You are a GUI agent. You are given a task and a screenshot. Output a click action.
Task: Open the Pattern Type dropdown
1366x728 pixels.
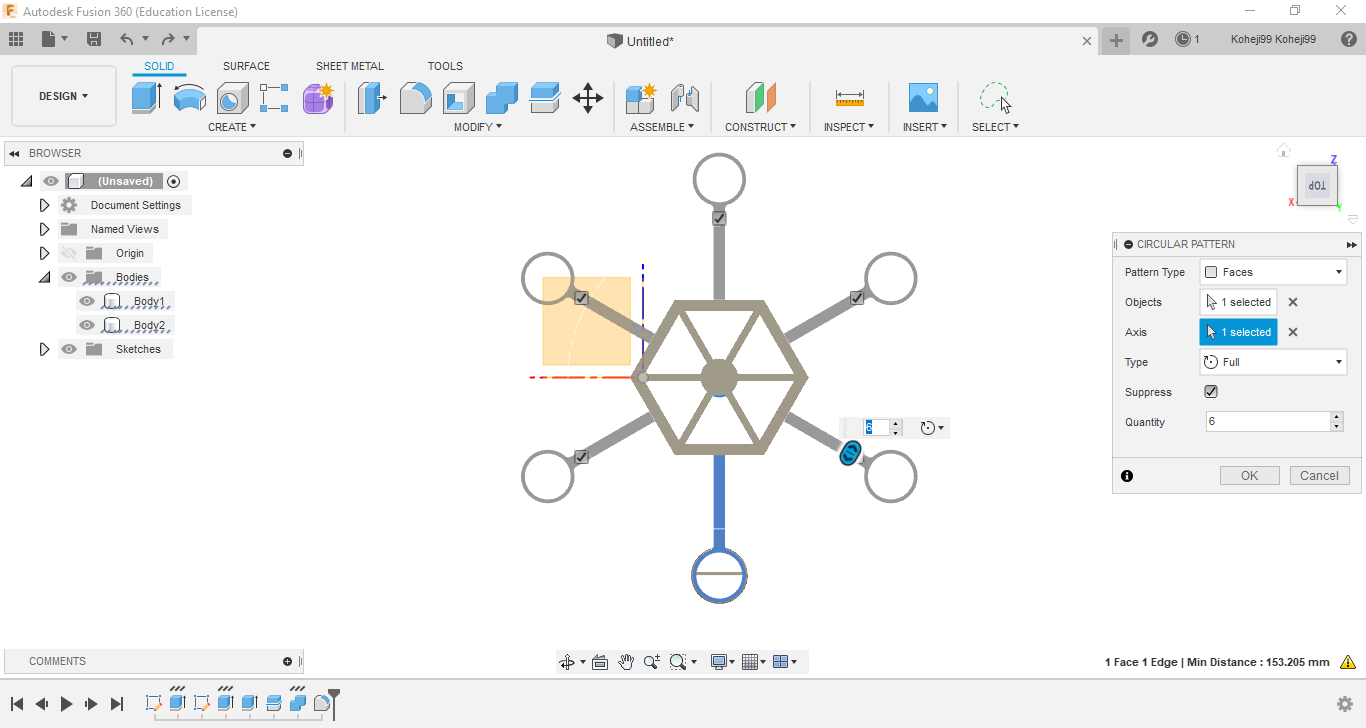1273,272
